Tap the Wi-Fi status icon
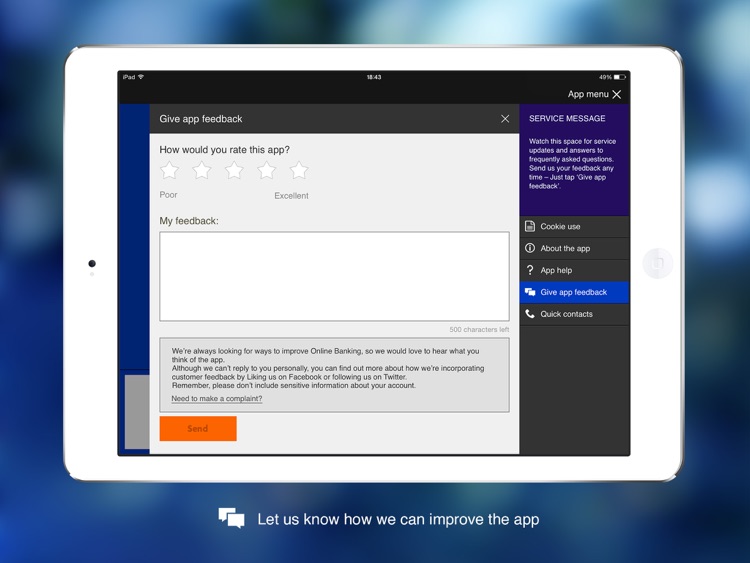Screen dimensions: 750x563 [x=141, y=77]
